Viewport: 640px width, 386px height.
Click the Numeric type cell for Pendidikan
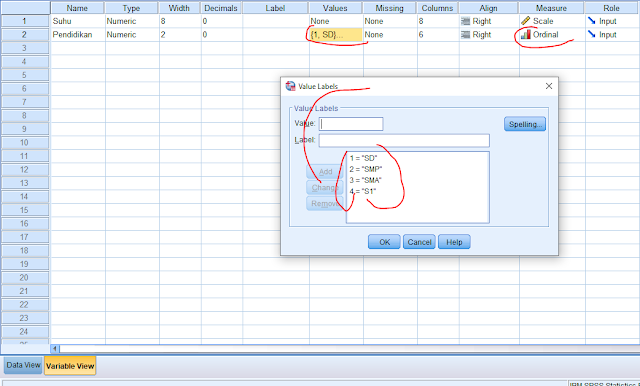[x=132, y=35]
